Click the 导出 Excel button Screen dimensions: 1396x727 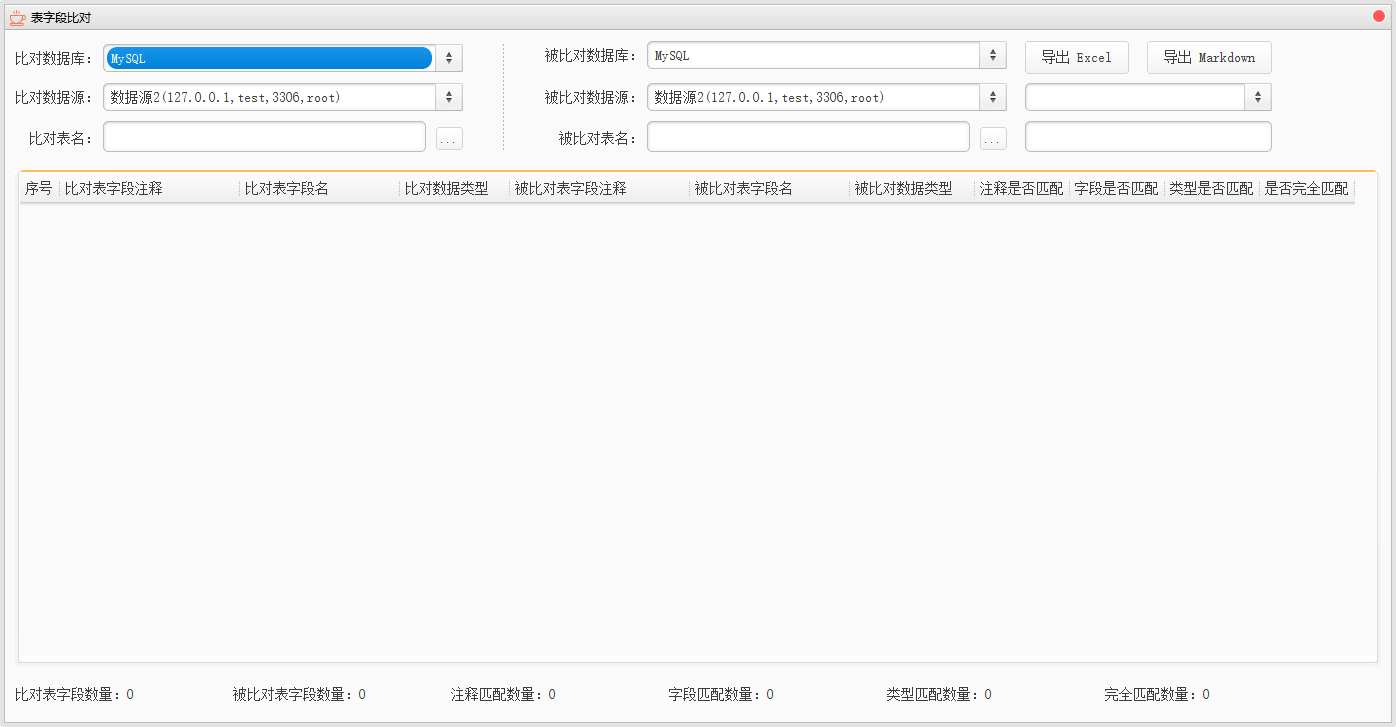click(1076, 58)
